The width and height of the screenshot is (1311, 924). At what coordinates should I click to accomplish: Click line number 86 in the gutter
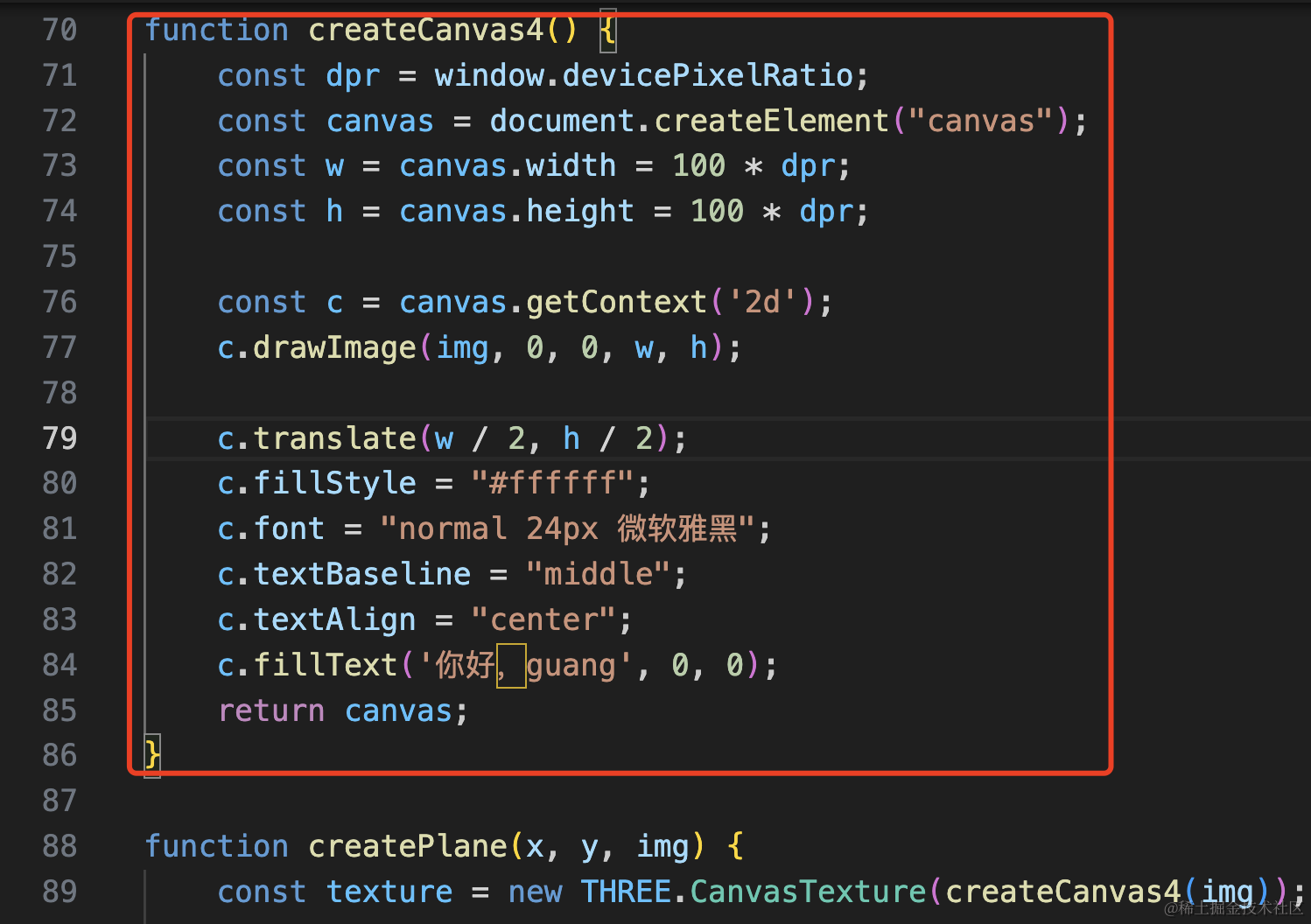60,754
